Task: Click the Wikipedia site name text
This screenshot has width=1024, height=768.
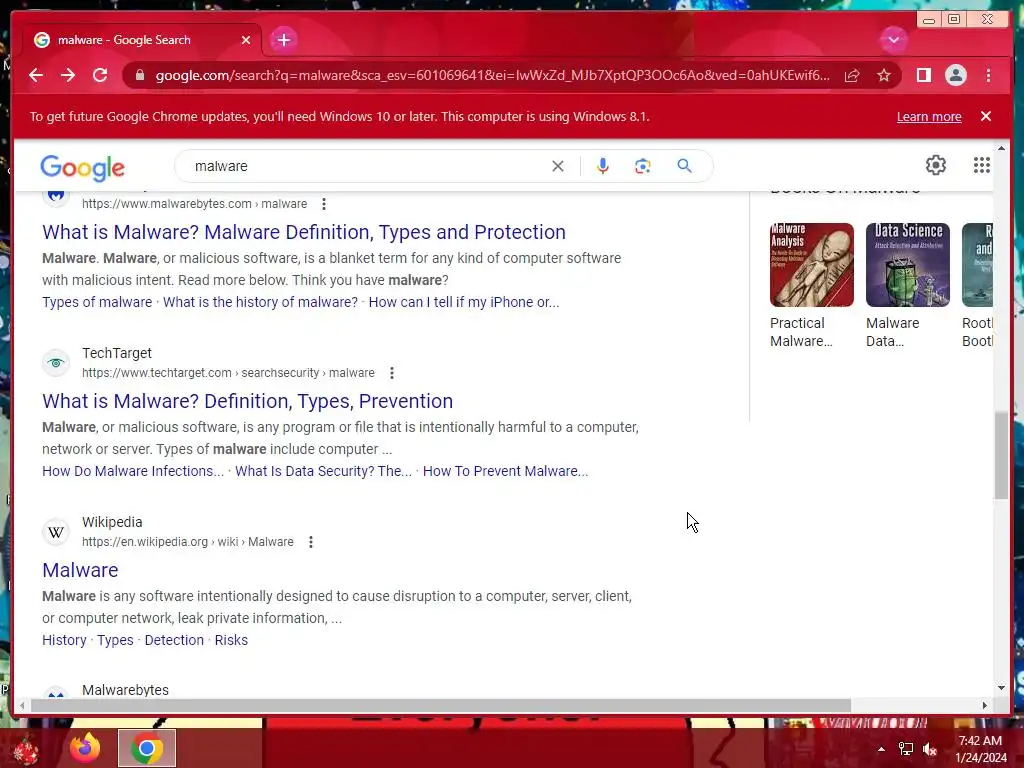Action: click(x=112, y=522)
